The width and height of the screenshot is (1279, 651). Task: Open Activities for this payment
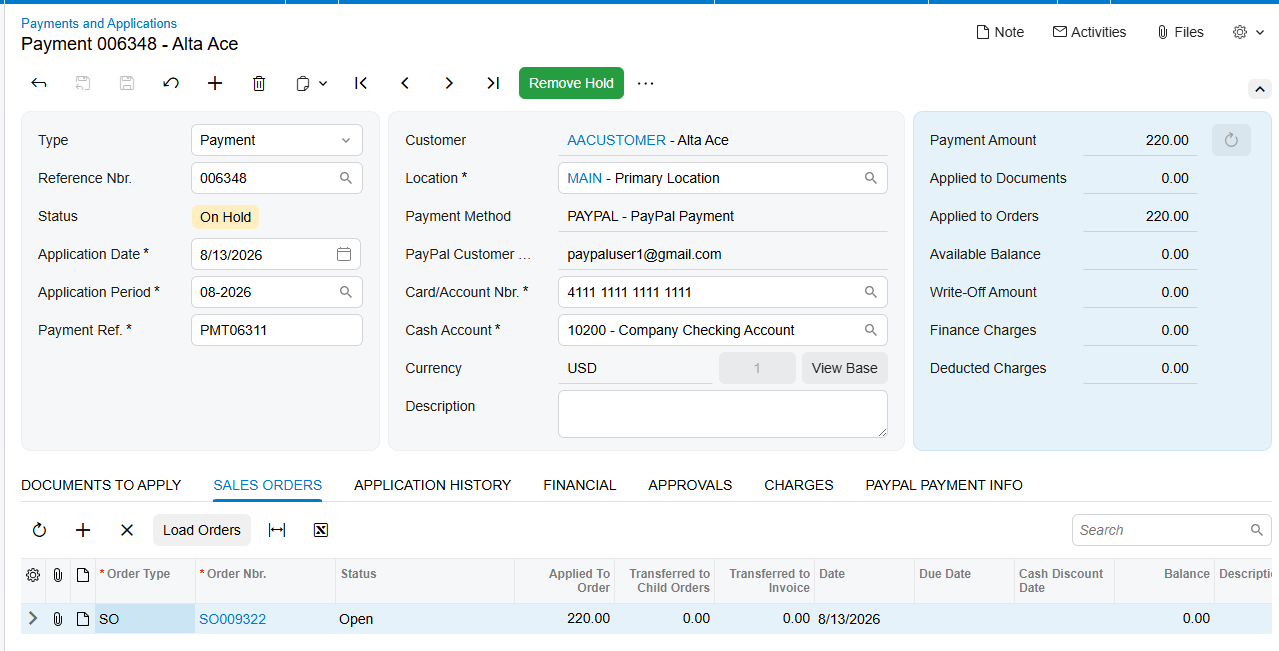(1089, 32)
